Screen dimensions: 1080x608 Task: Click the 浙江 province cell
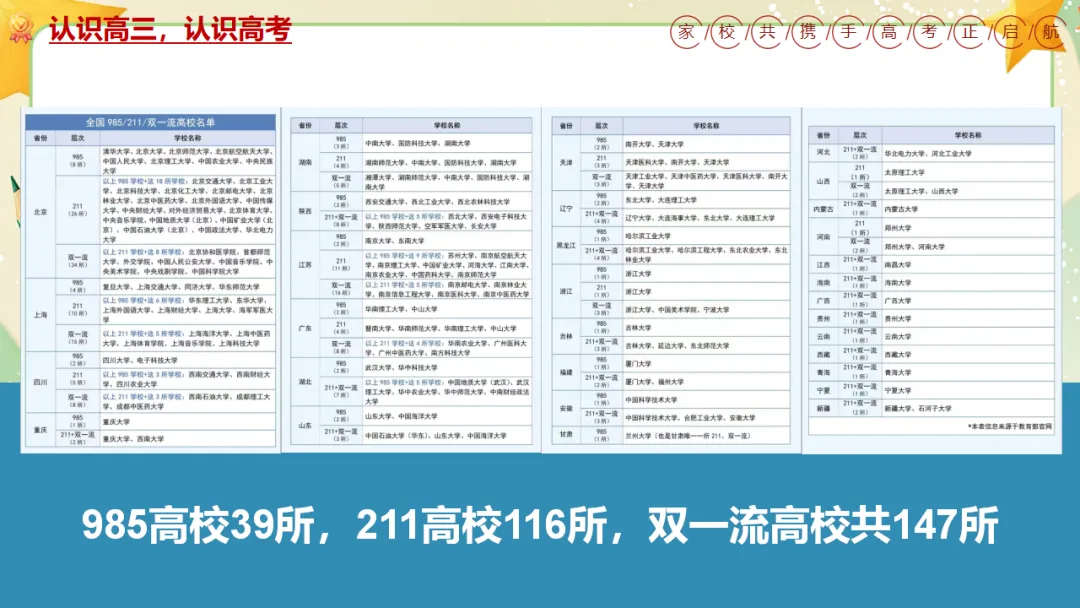[565, 291]
